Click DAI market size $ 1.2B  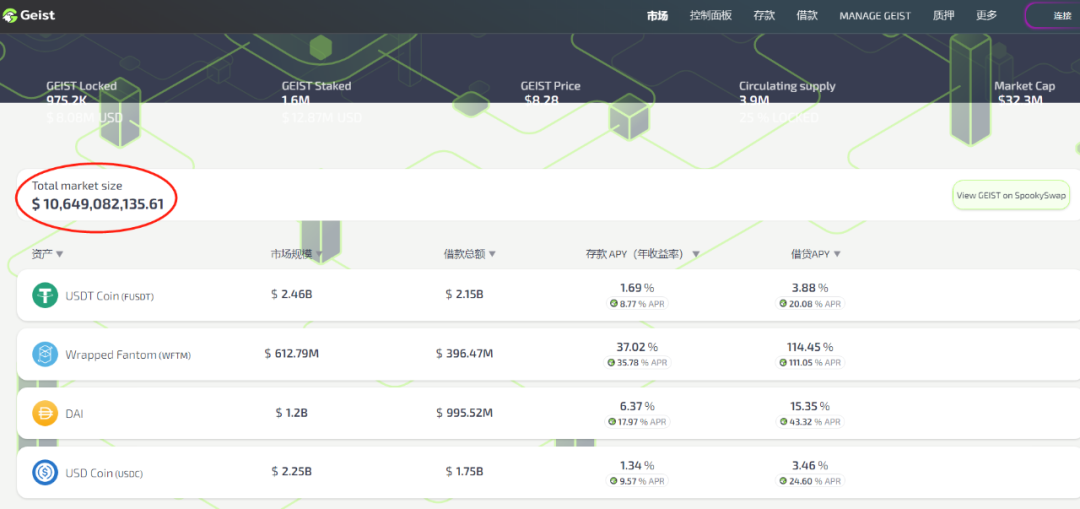(291, 413)
